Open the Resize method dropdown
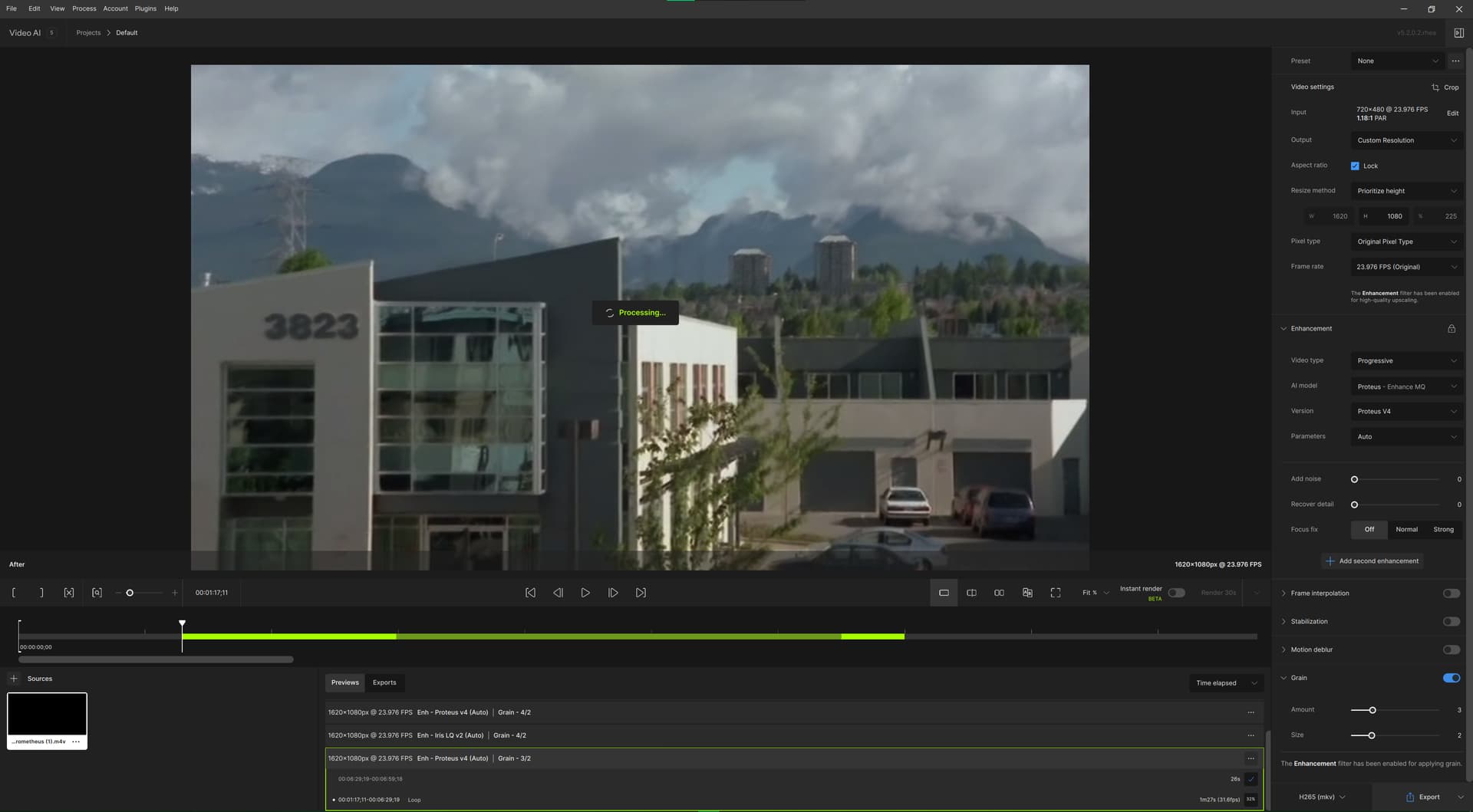 coord(1406,191)
